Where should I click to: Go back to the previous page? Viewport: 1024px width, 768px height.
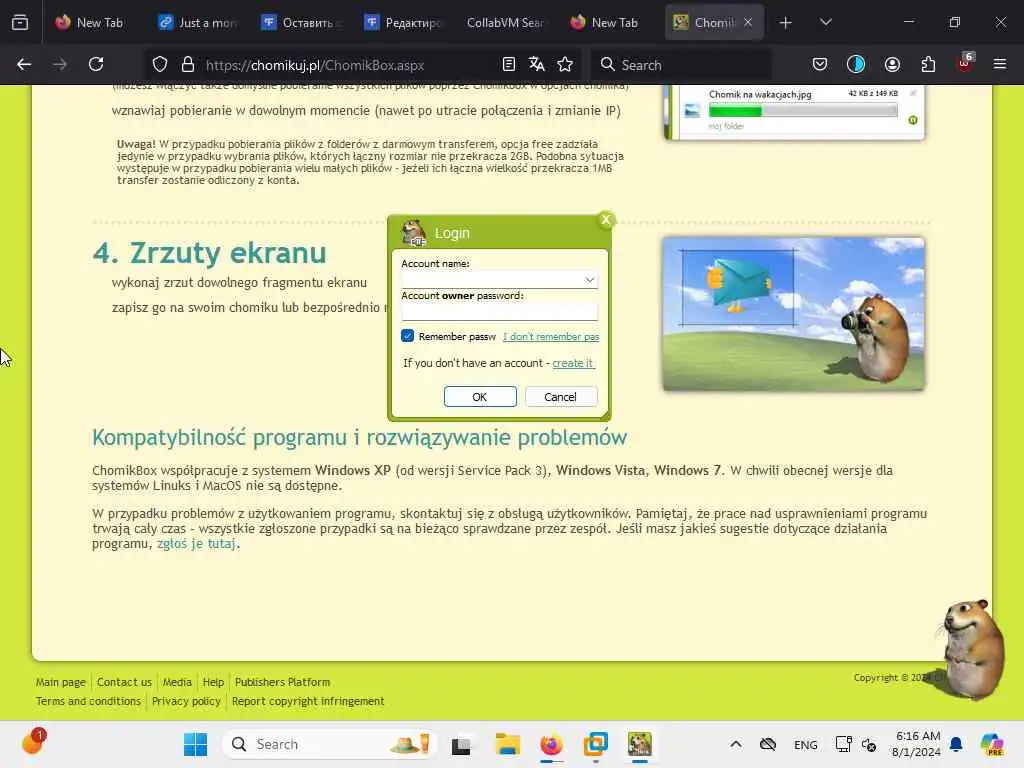tap(24, 64)
